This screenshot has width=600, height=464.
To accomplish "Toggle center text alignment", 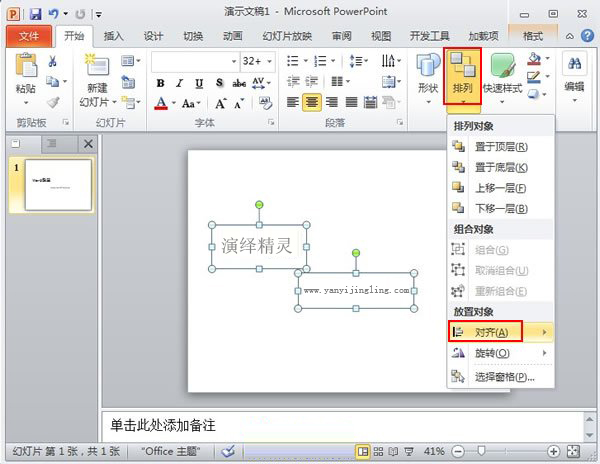I will 312,102.
